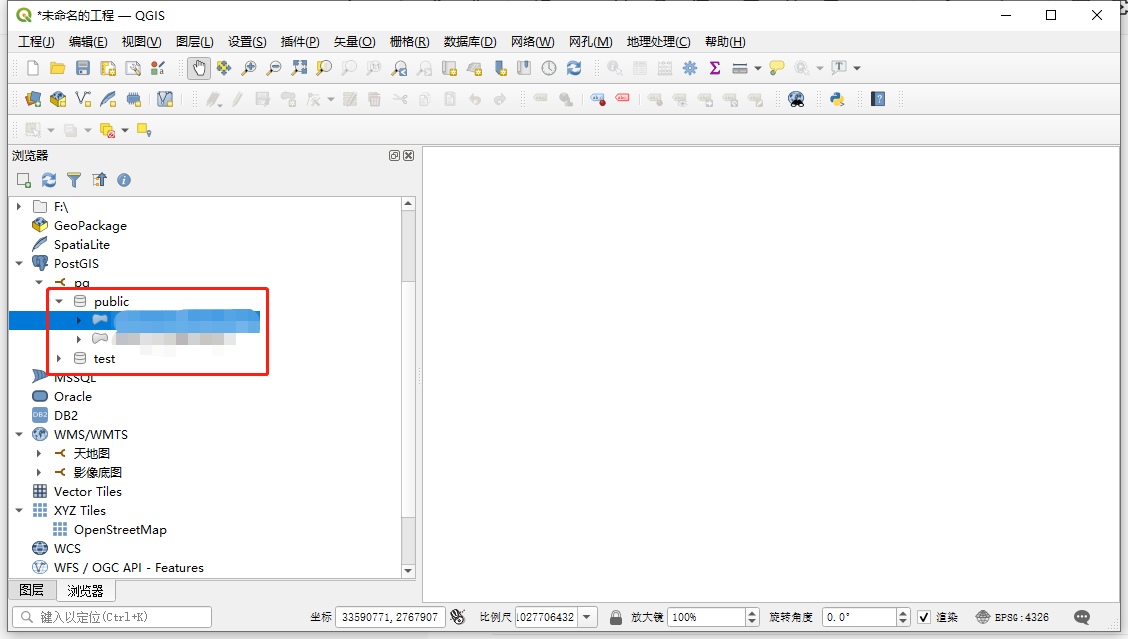Click the Map Tips speech bubble icon

(776, 68)
